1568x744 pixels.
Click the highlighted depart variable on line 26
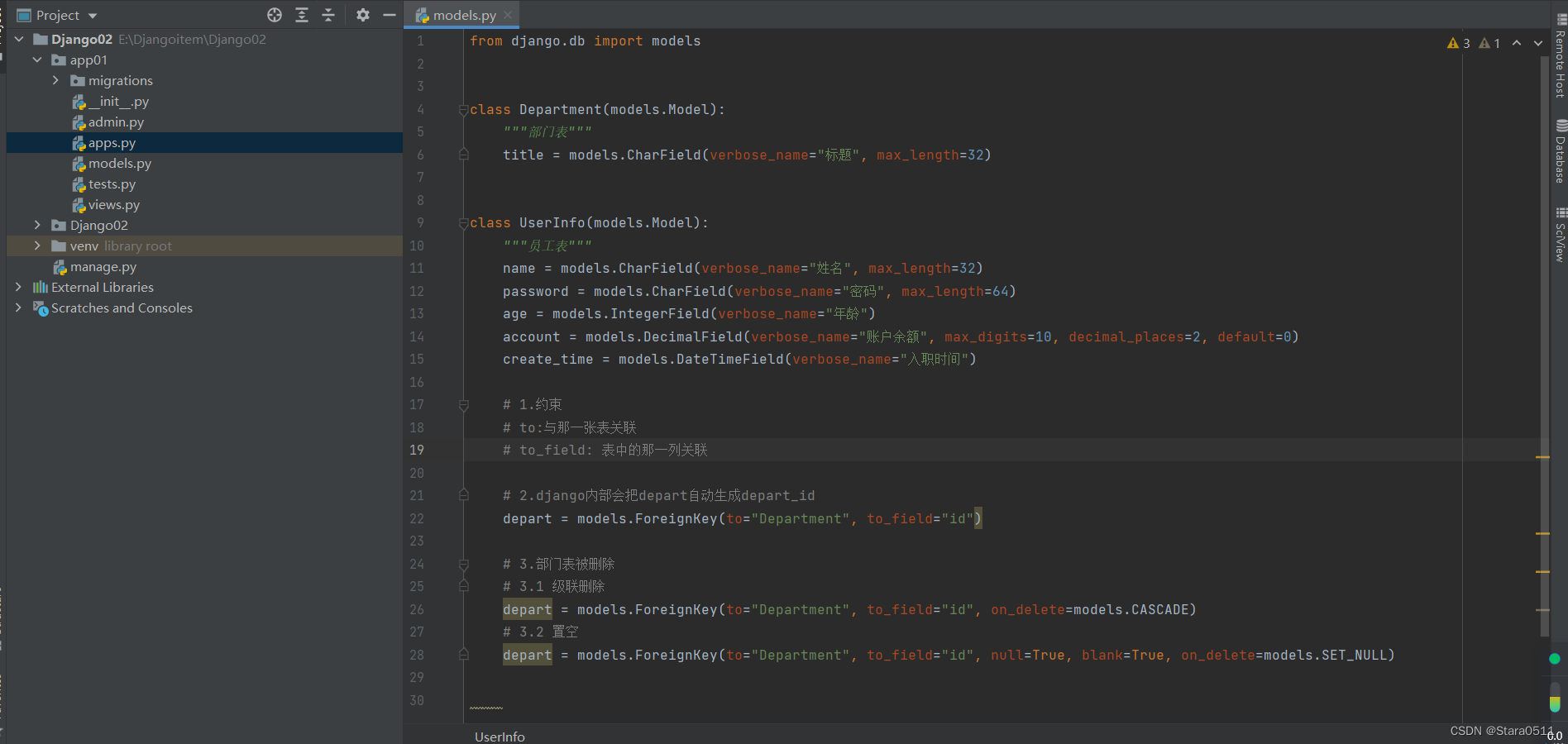(527, 609)
